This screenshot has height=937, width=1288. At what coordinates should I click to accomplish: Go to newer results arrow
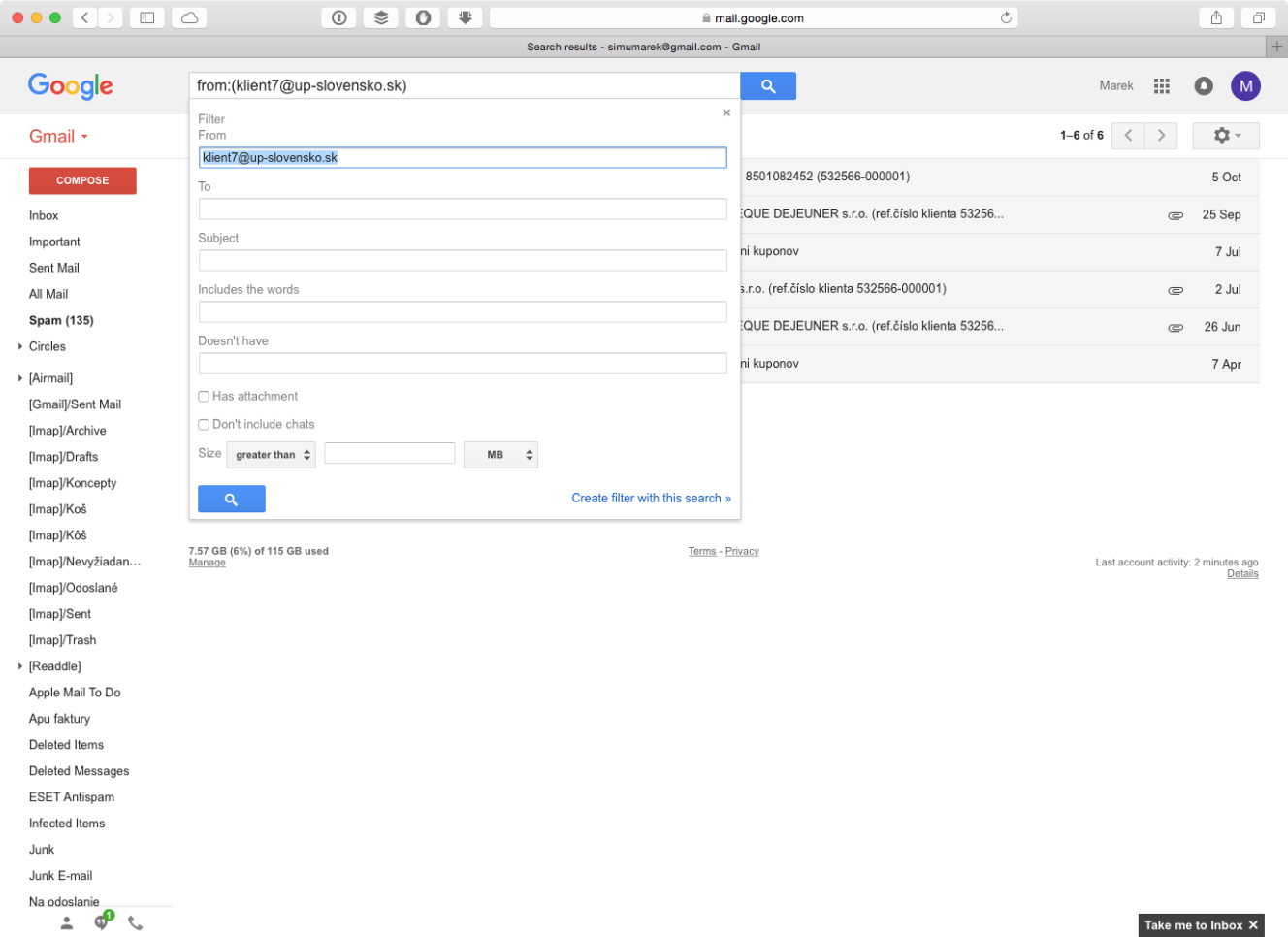pyautogui.click(x=1128, y=136)
